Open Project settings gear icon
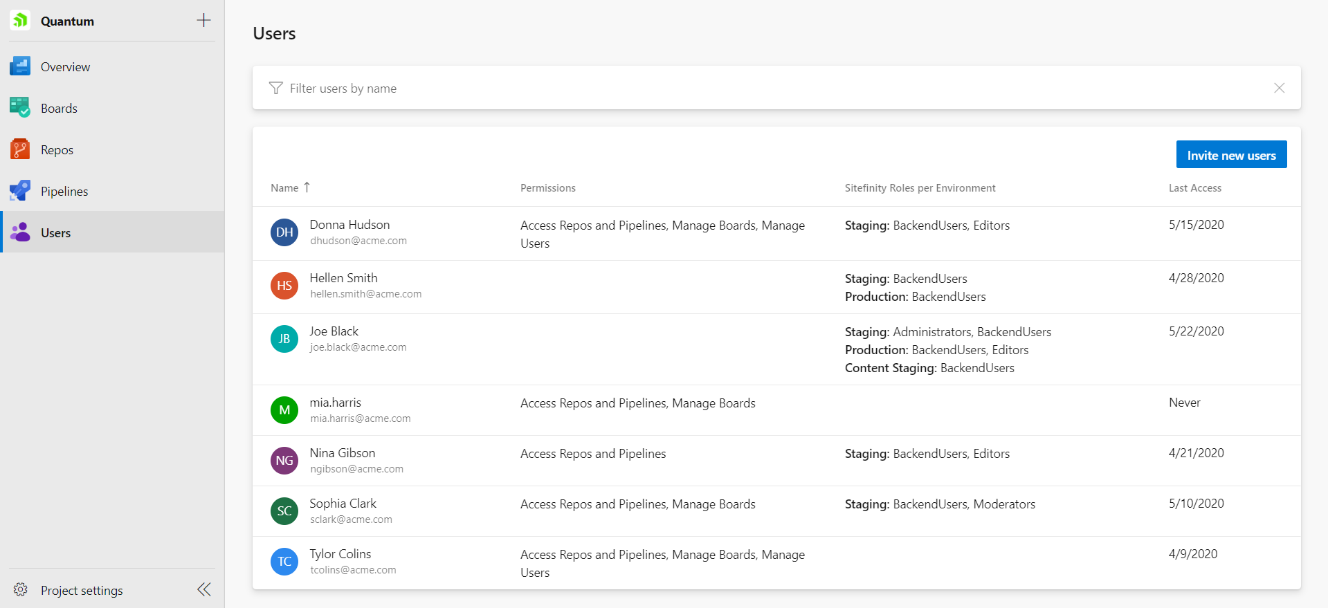Viewport: 1328px width, 608px height. (x=20, y=590)
